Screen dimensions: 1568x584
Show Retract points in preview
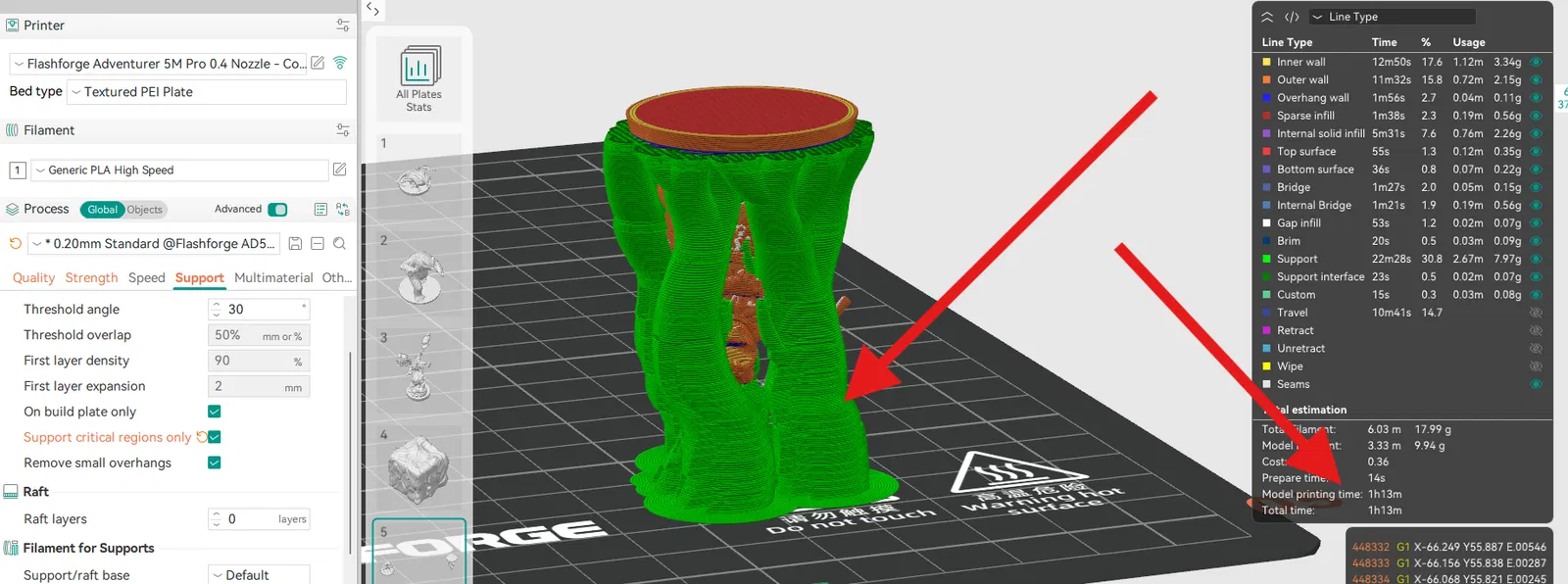[x=1536, y=330]
